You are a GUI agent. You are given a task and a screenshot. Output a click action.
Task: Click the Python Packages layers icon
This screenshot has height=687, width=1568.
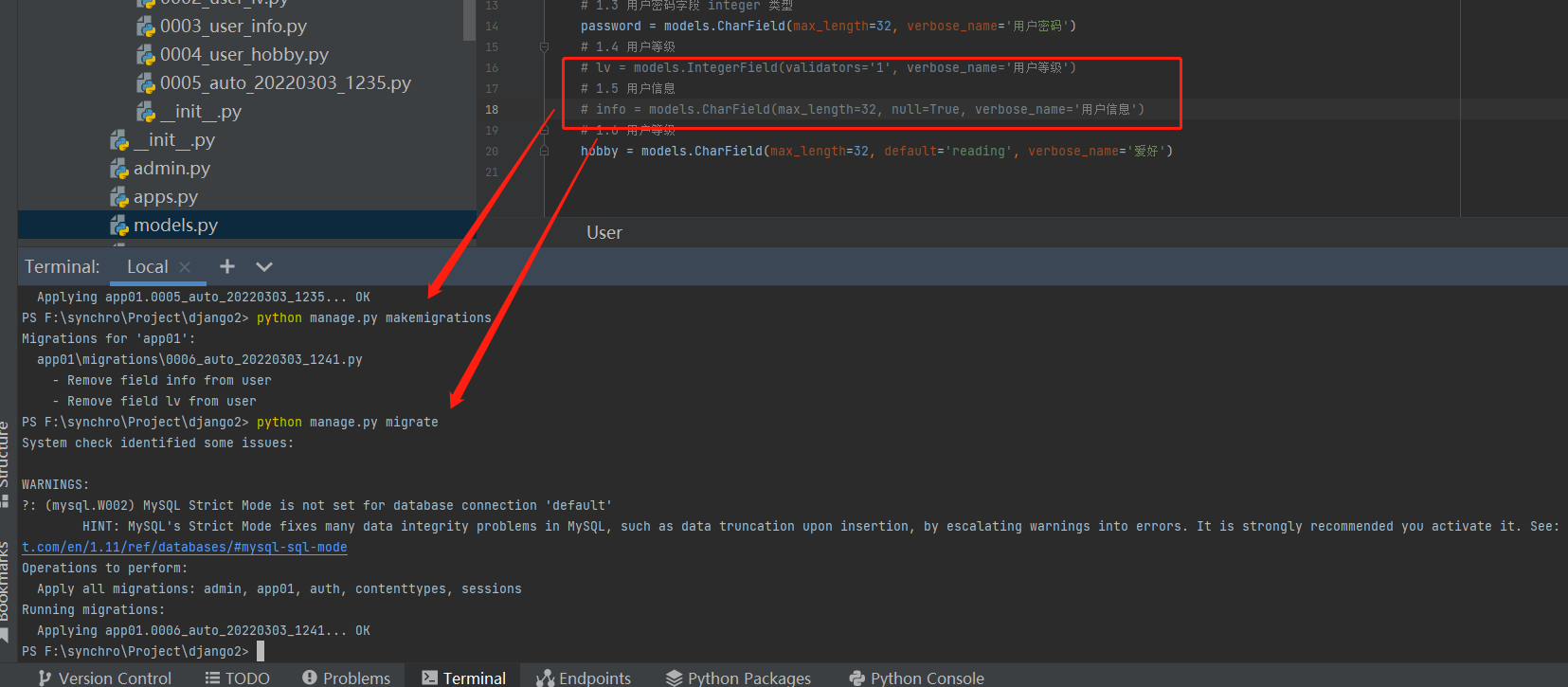[x=674, y=678]
